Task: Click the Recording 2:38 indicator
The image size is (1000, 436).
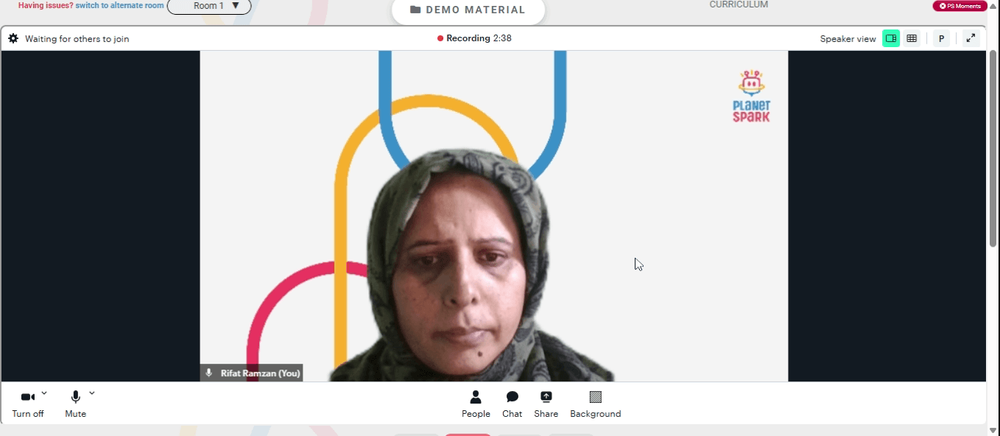Action: [474, 38]
